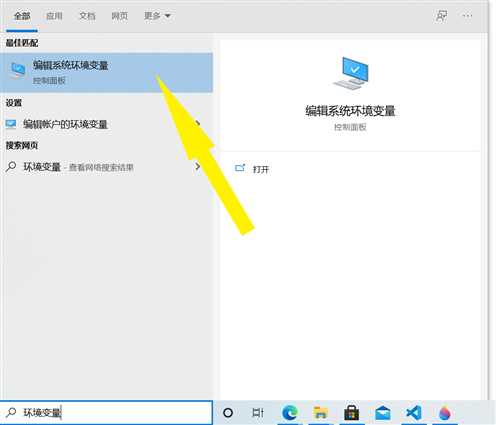This screenshot has height=425, width=496.
Task: Select the 编辑系统环境变量 best match result
Action: (x=106, y=72)
